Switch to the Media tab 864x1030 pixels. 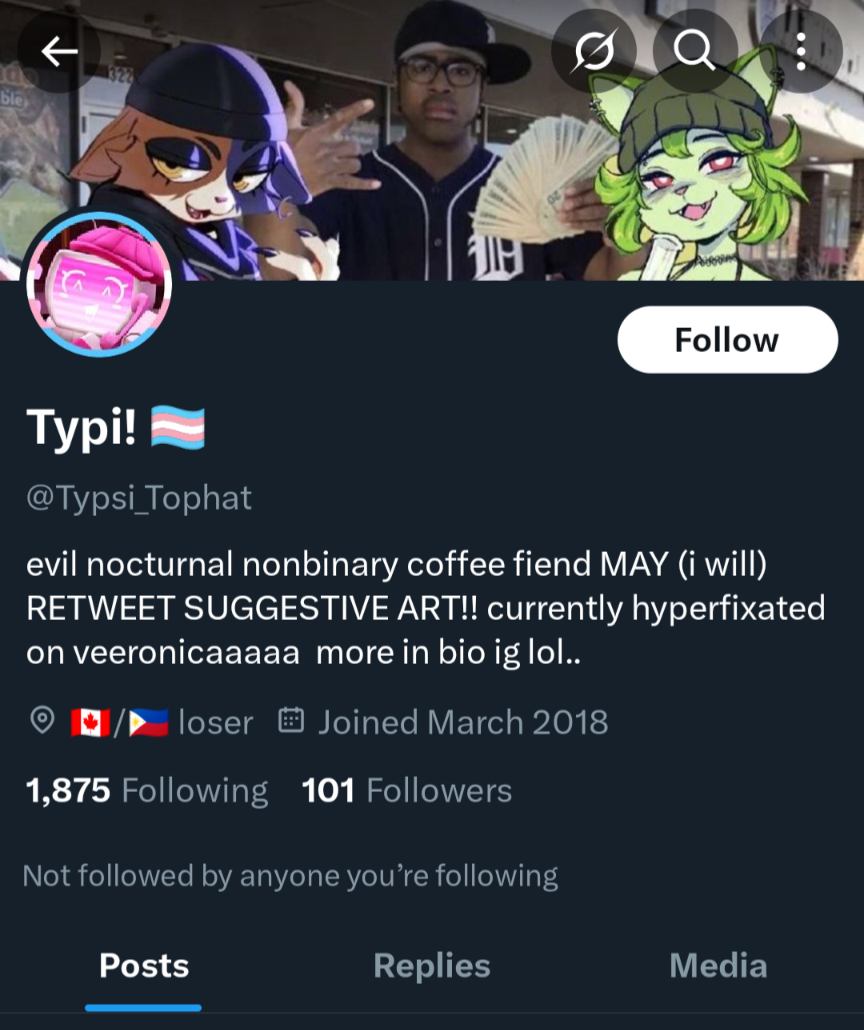[718, 966]
